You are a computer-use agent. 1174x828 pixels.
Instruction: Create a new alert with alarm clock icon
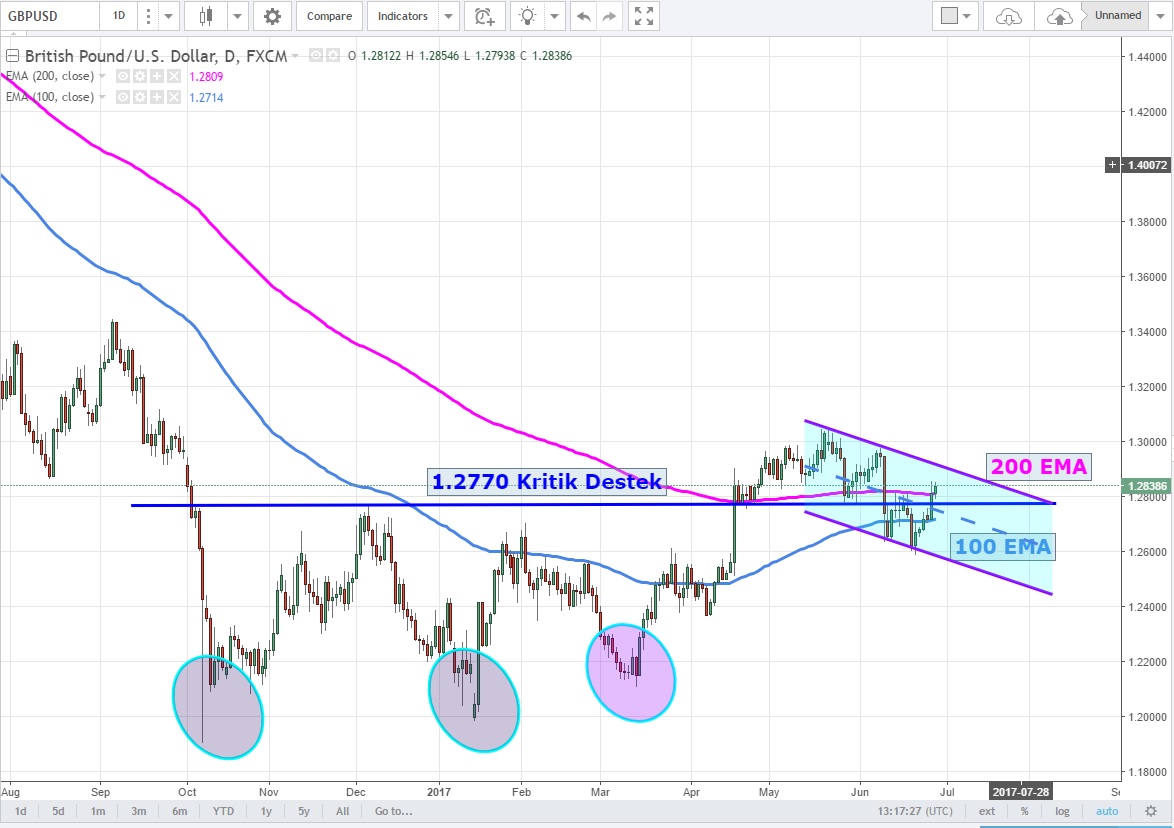(x=484, y=16)
